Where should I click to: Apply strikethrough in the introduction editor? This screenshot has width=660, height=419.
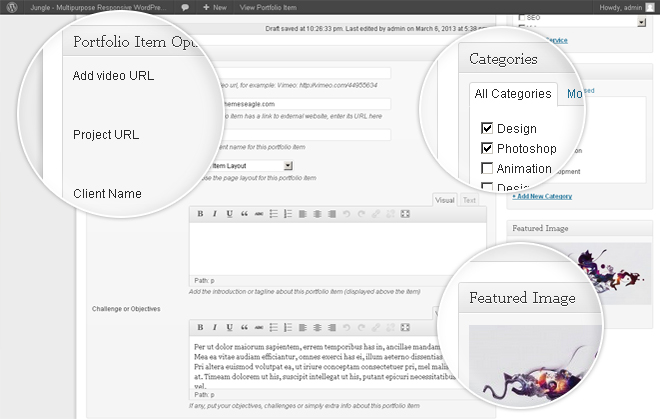[x=259, y=214]
